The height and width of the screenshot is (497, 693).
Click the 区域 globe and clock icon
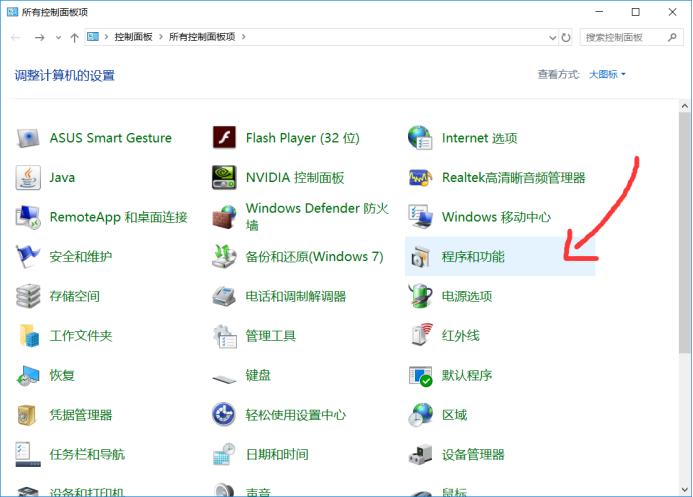[420, 415]
